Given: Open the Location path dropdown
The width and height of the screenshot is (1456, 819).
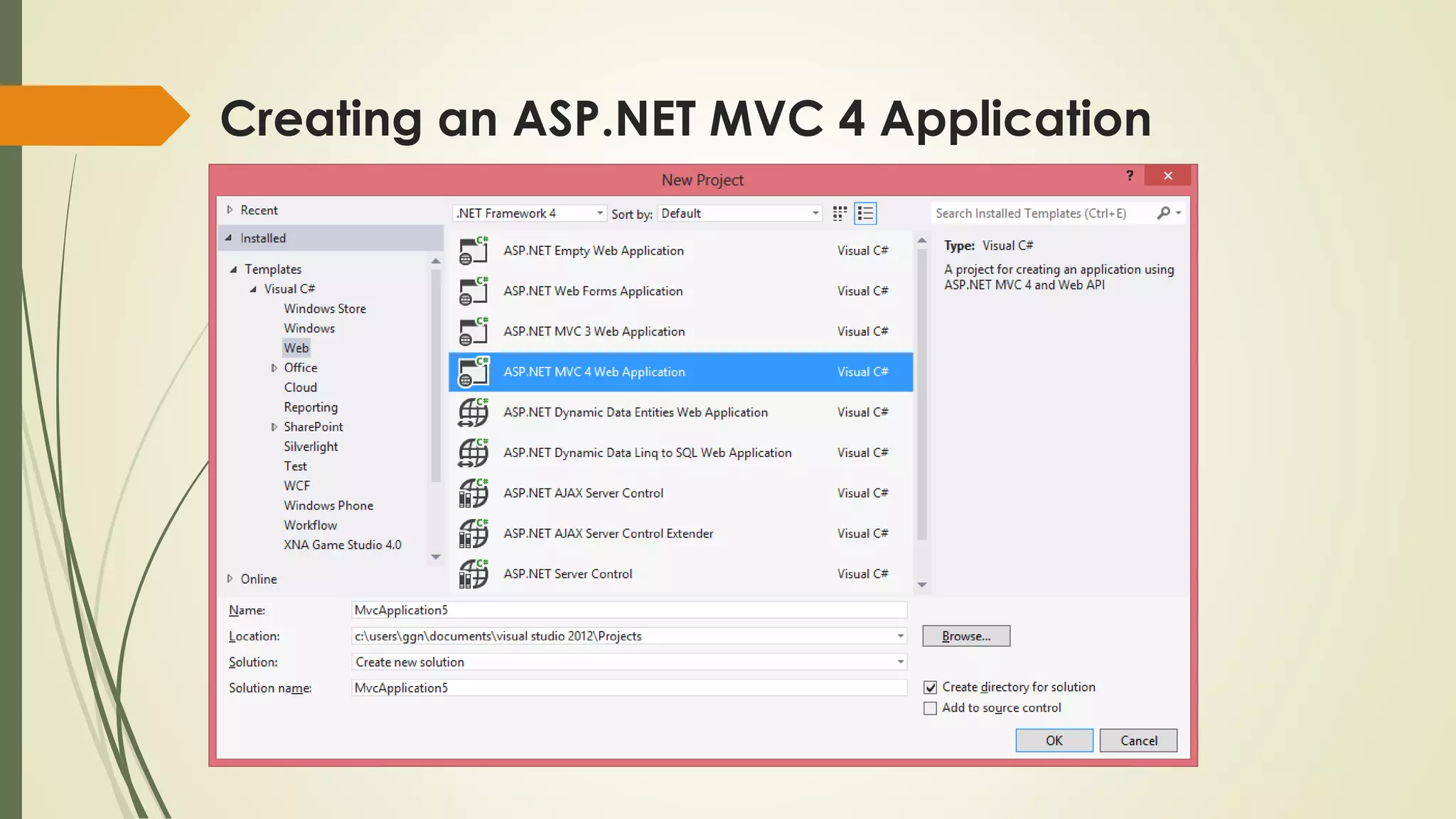Looking at the screenshot, I should click(900, 636).
